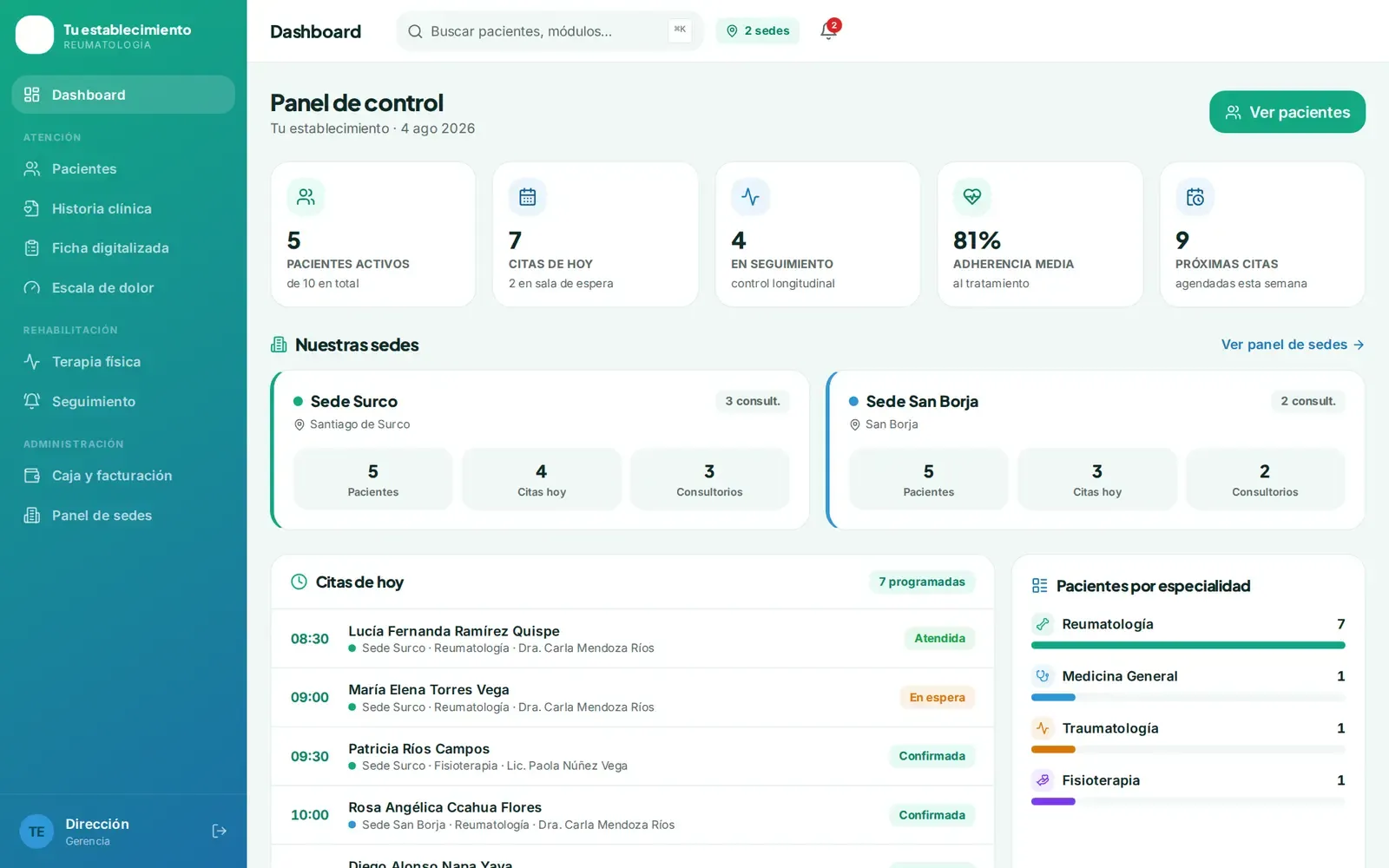Screen dimensions: 1389x868
Task: Click location pin under Sede Surco
Action: (300, 424)
